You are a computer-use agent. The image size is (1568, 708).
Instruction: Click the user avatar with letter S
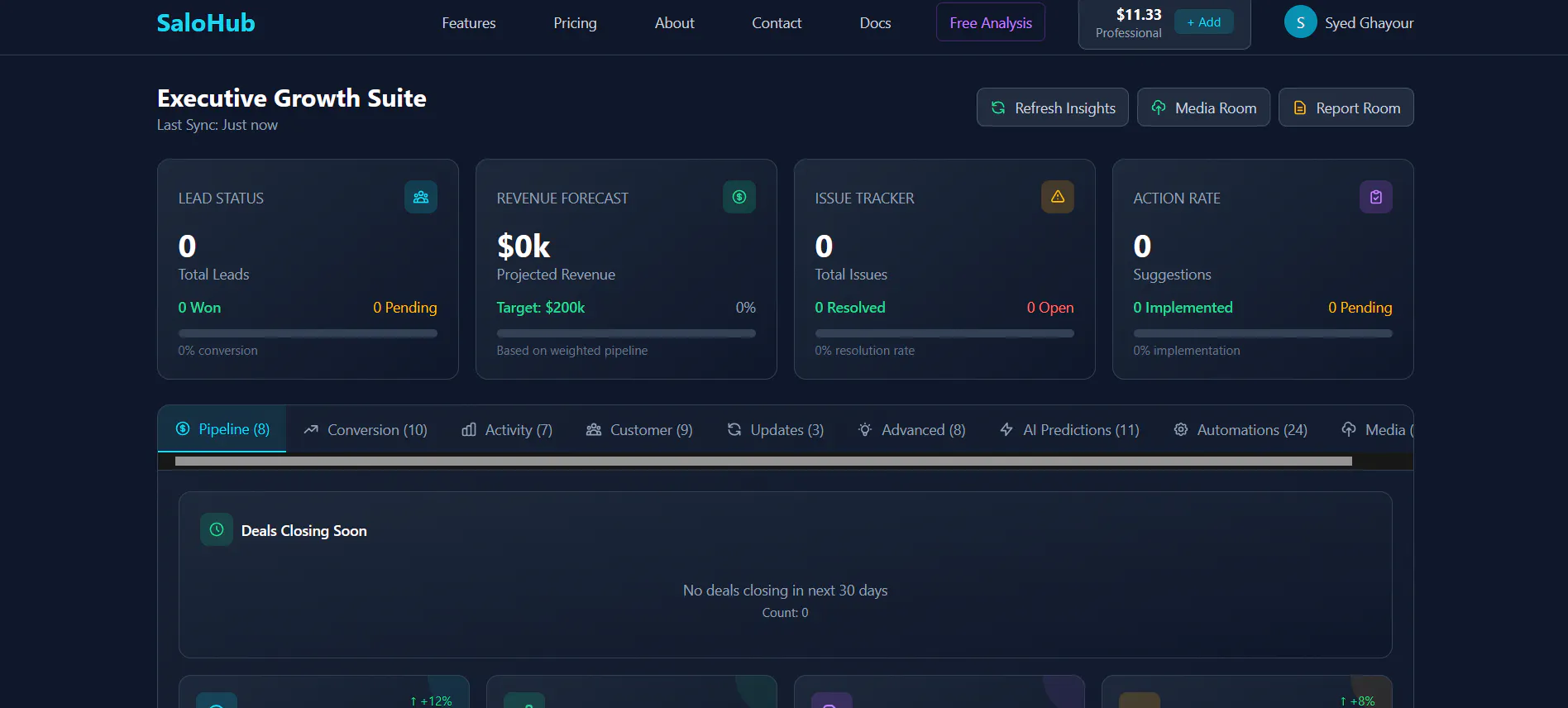[x=1301, y=22]
